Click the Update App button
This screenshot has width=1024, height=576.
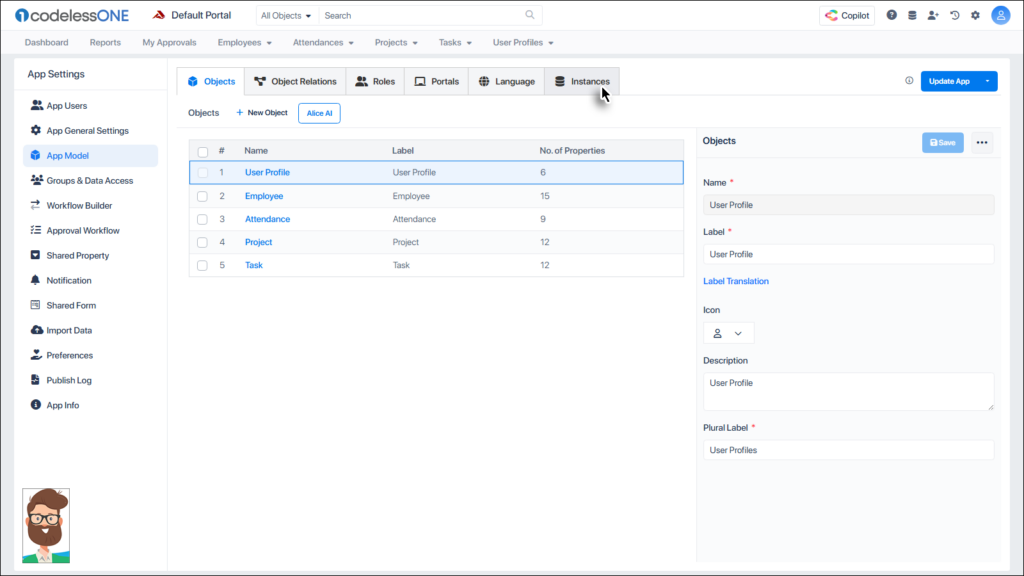coord(950,81)
